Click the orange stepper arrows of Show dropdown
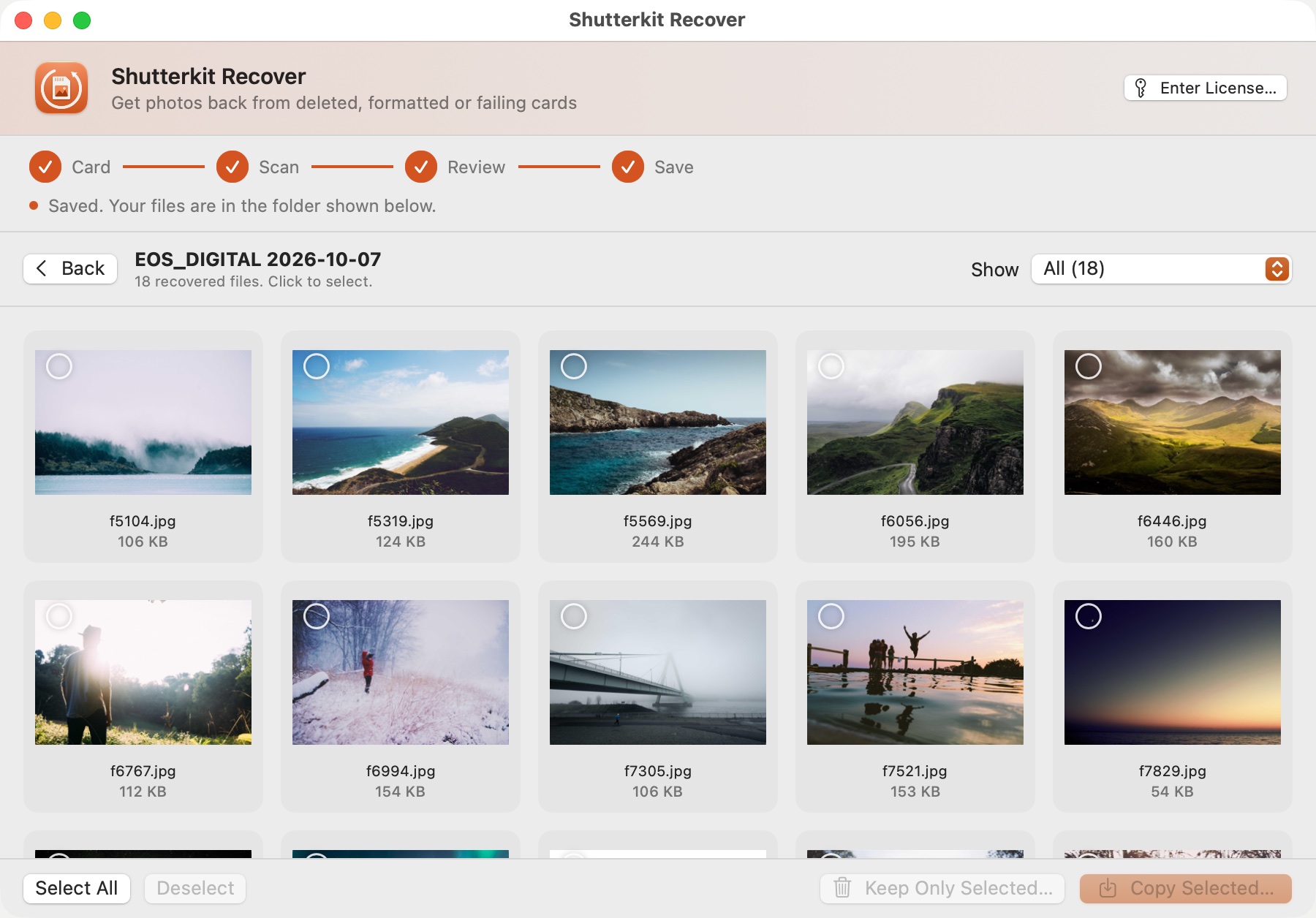This screenshot has width=1316, height=918. pyautogui.click(x=1277, y=269)
